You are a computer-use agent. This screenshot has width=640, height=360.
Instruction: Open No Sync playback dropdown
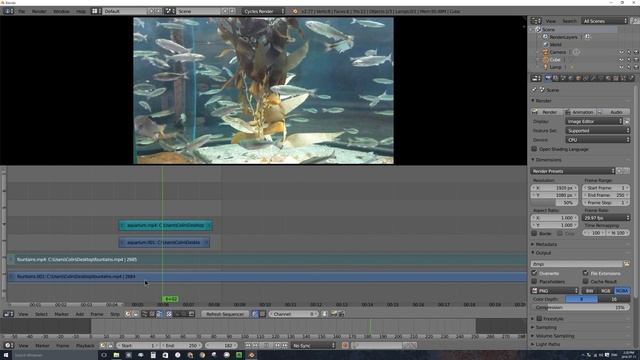(x=313, y=346)
